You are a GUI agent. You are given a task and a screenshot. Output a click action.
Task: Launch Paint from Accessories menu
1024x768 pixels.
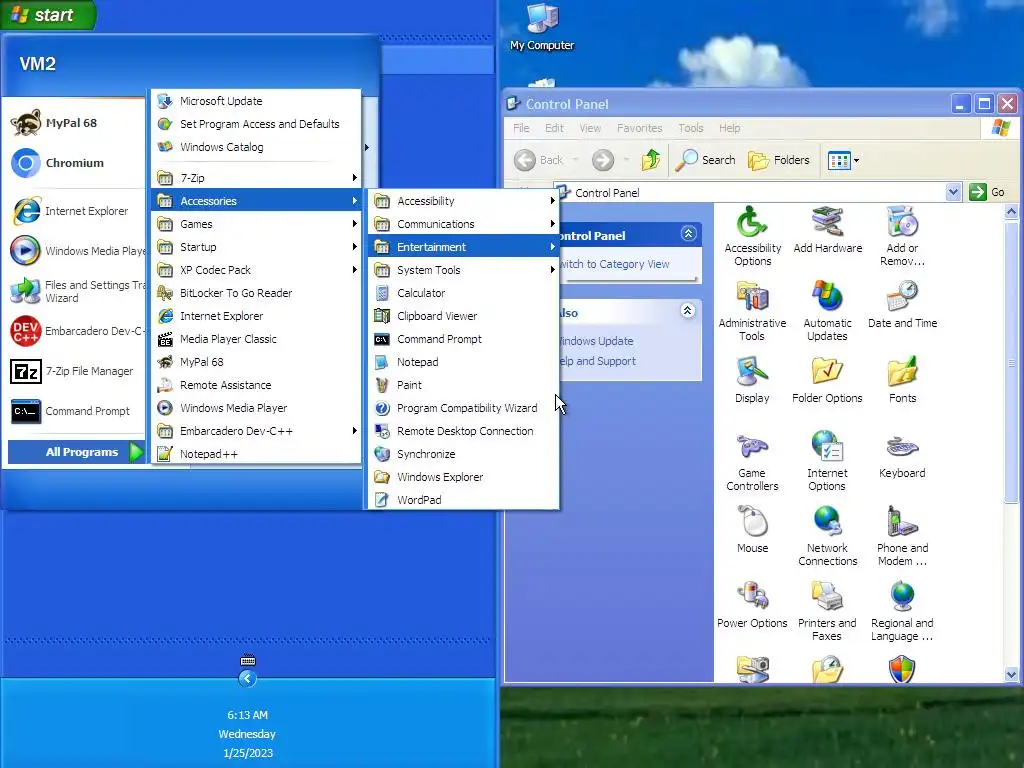(464, 385)
